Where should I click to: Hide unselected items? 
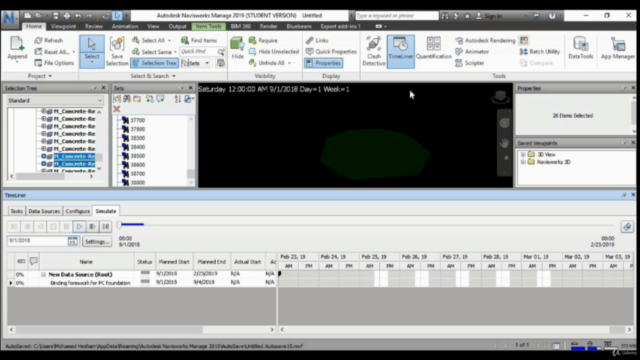[274, 51]
